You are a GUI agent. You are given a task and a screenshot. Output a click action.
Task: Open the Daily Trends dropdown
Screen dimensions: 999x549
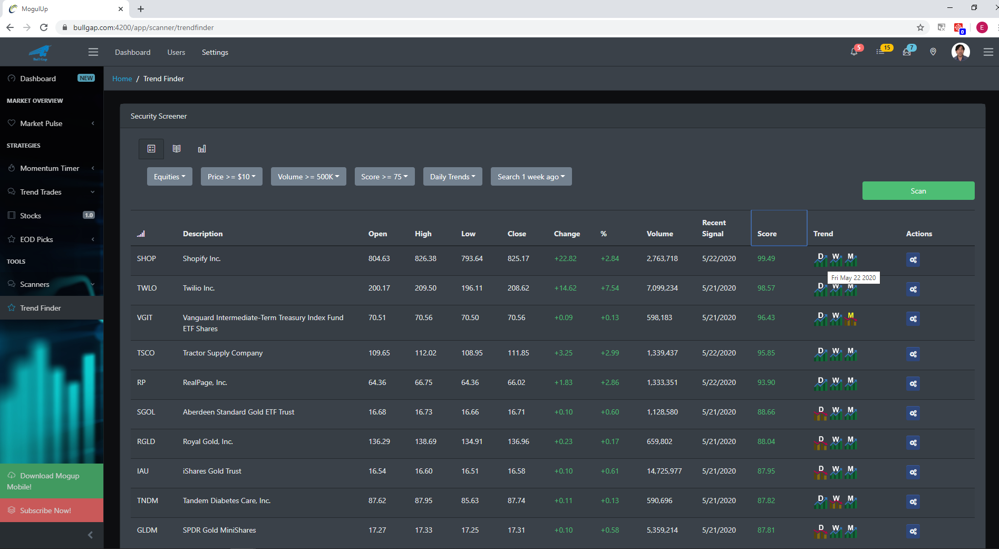point(453,176)
